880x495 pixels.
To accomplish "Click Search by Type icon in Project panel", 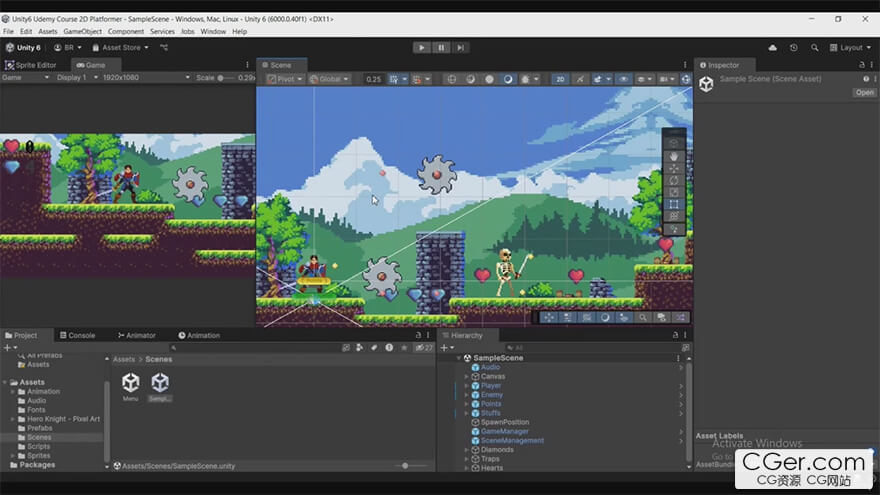I will point(360,348).
